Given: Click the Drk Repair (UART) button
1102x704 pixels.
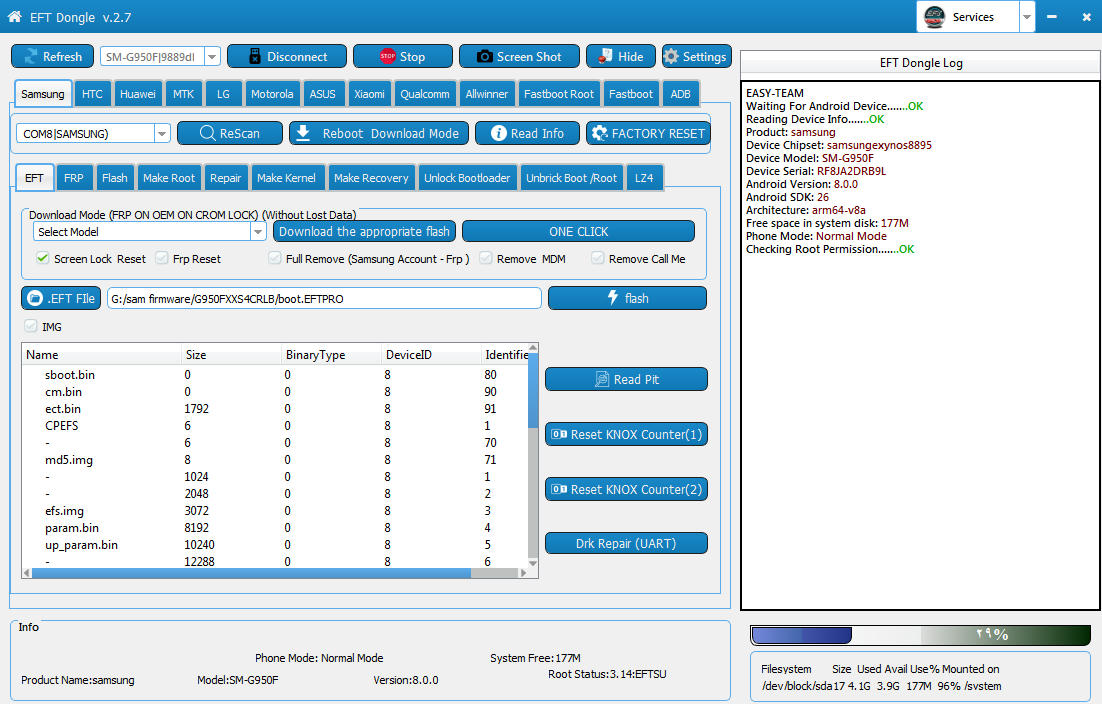Looking at the screenshot, I should pyautogui.click(x=626, y=543).
